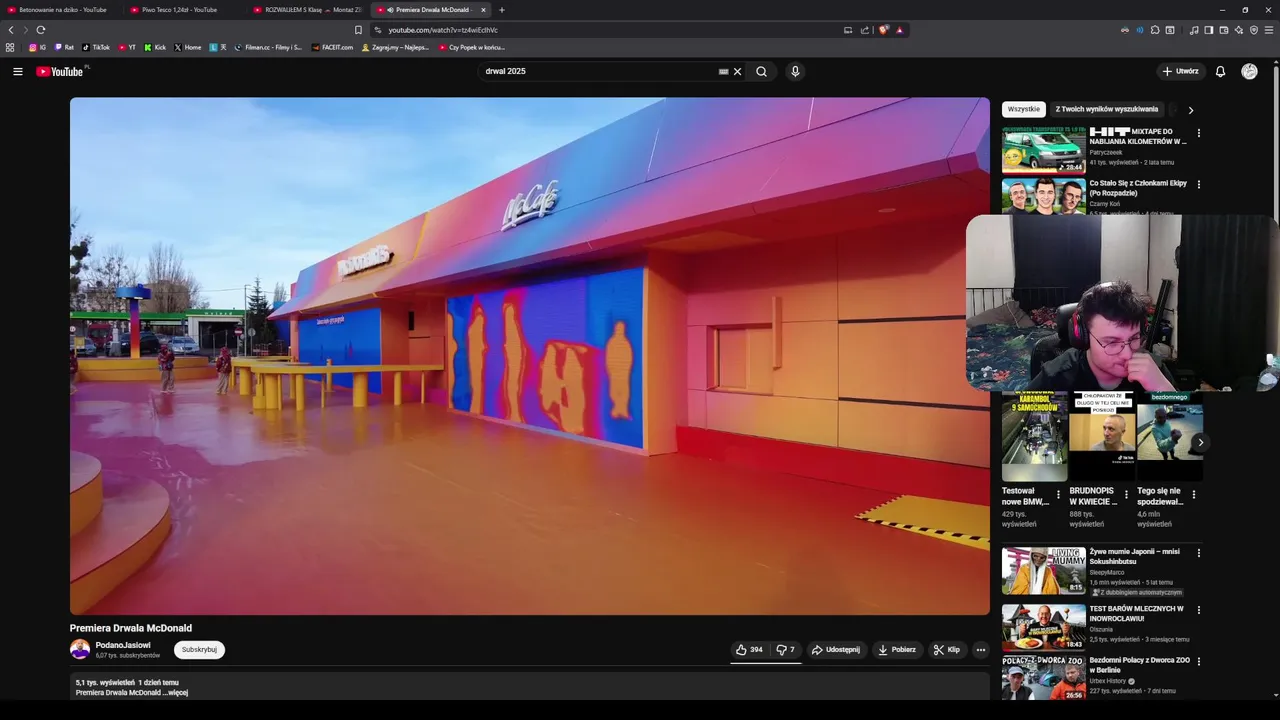Click the video player showing McCafe building
1280x720 pixels.
tap(529, 355)
